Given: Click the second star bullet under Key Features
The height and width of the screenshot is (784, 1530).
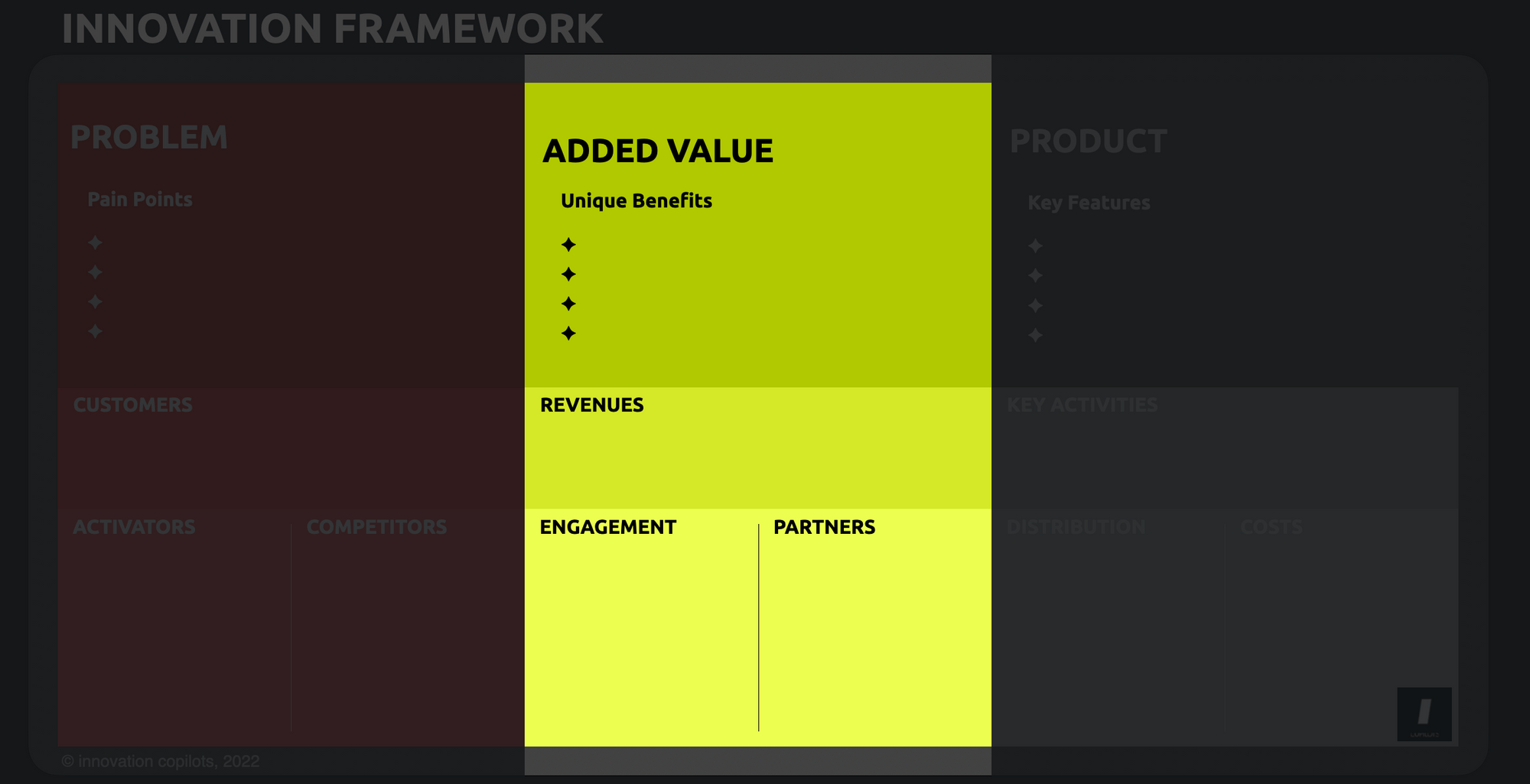Looking at the screenshot, I should click(1035, 275).
